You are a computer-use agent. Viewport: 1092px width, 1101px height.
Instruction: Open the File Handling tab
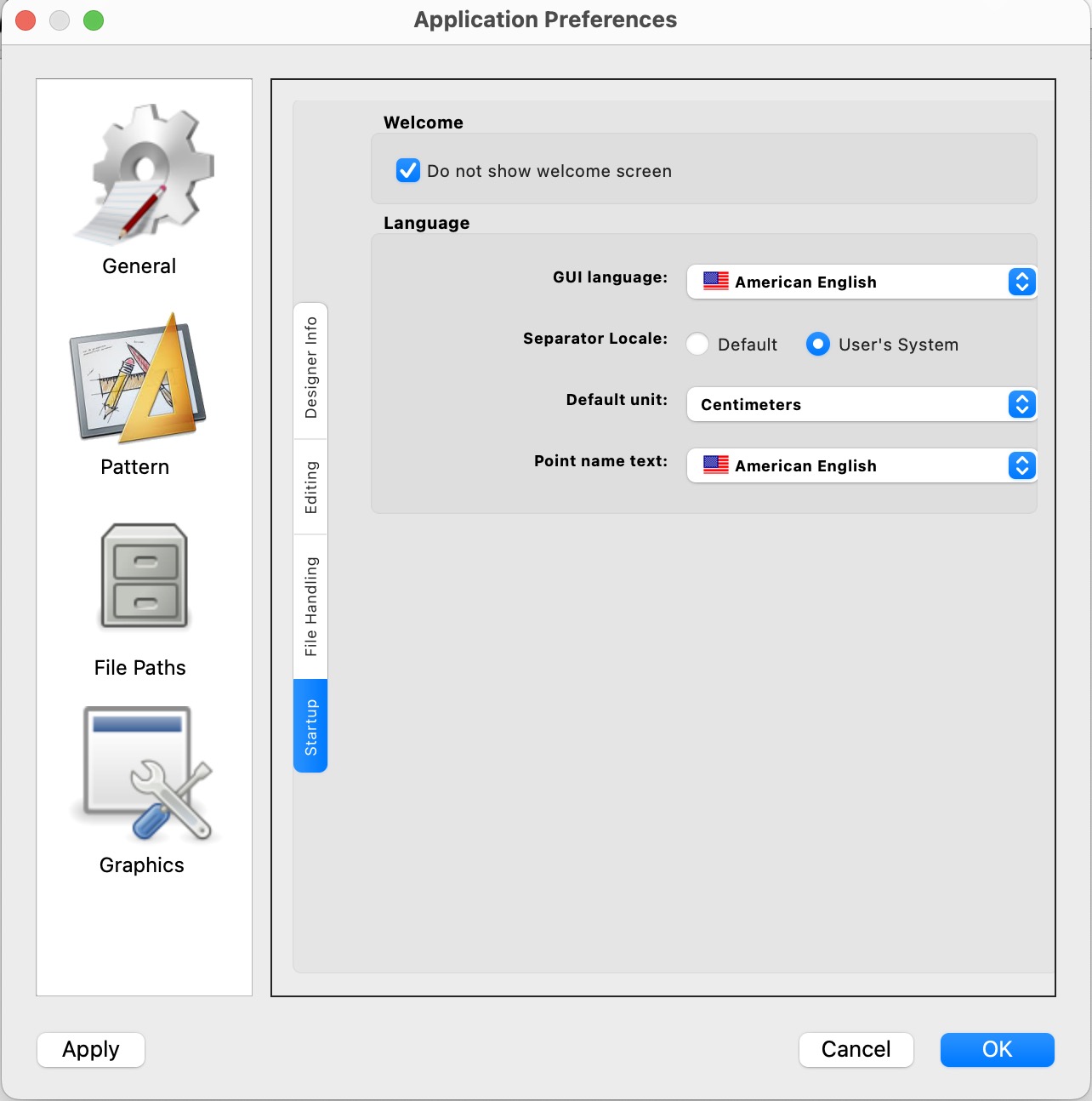point(310,607)
